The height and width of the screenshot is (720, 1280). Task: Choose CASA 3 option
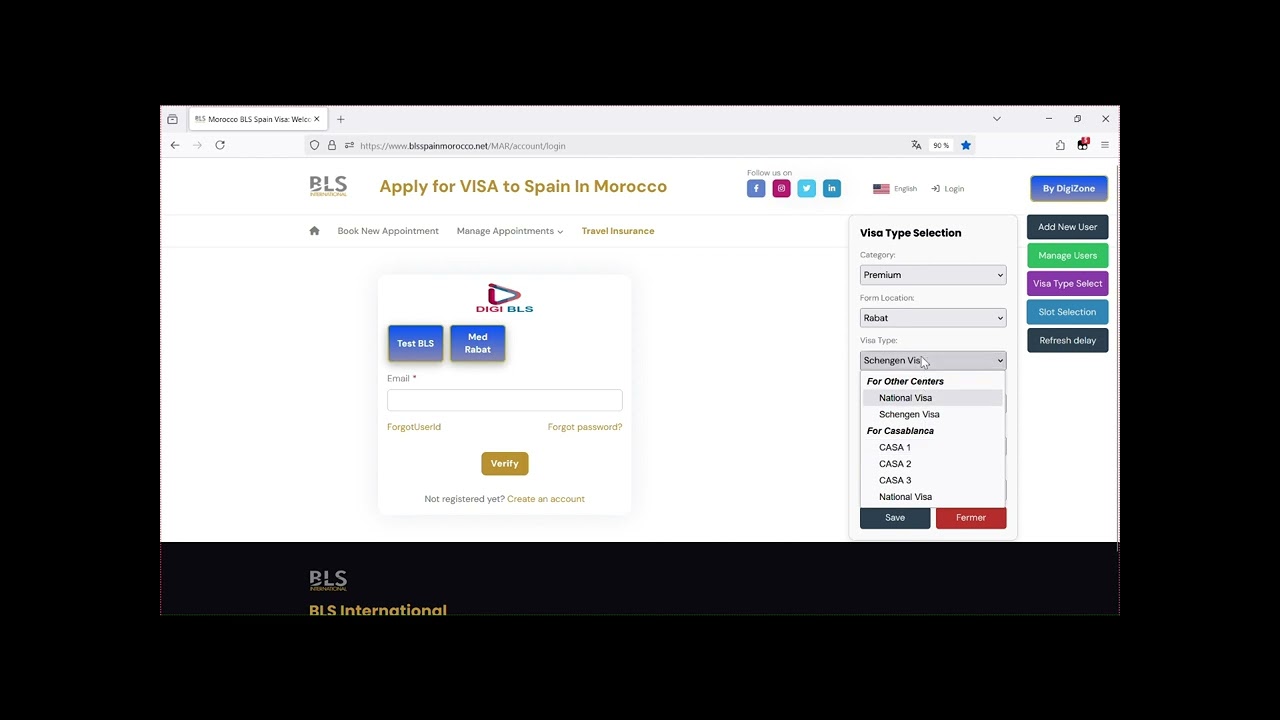[x=932, y=480]
